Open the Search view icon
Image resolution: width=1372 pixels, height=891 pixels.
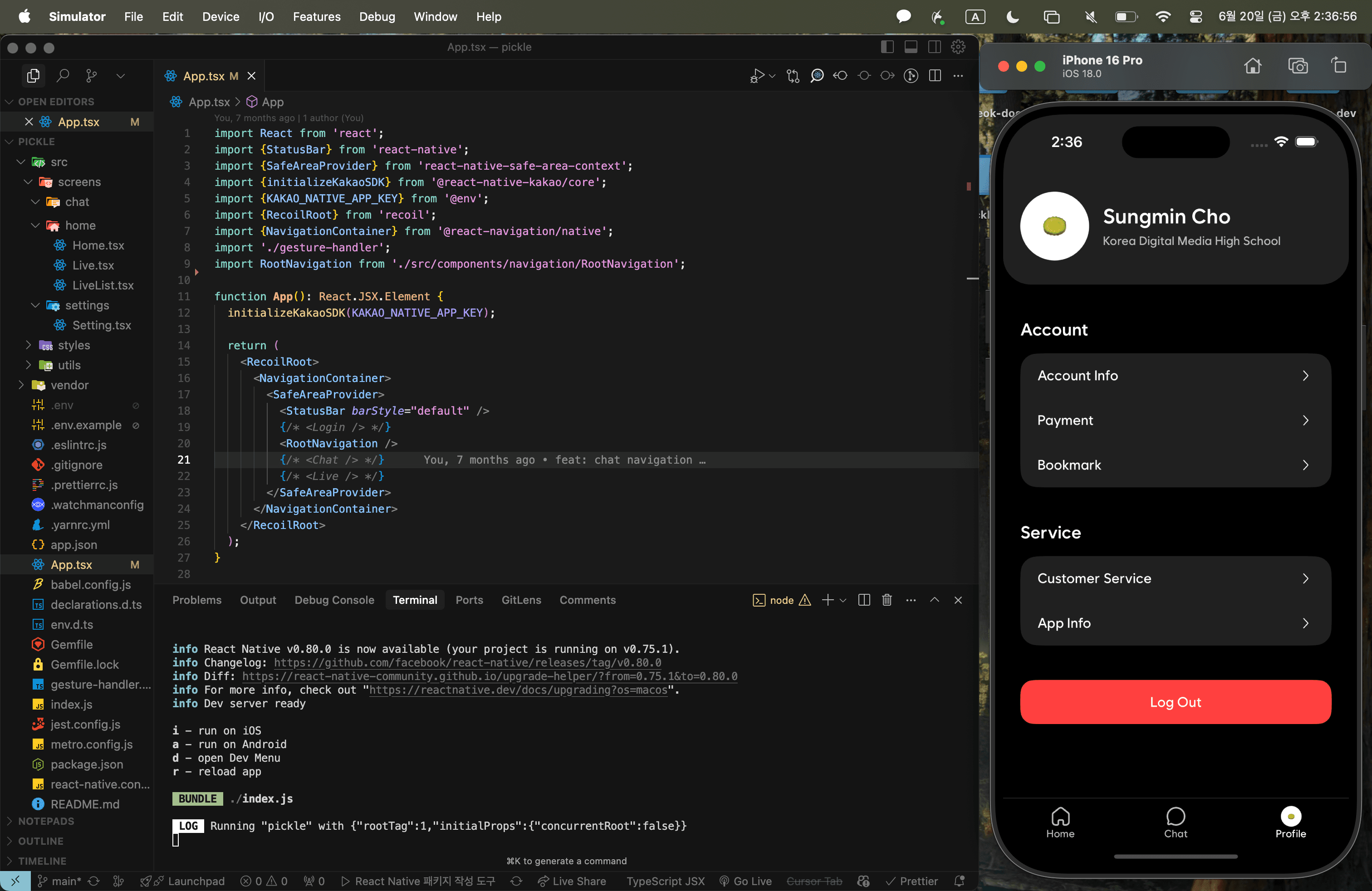pos(63,75)
